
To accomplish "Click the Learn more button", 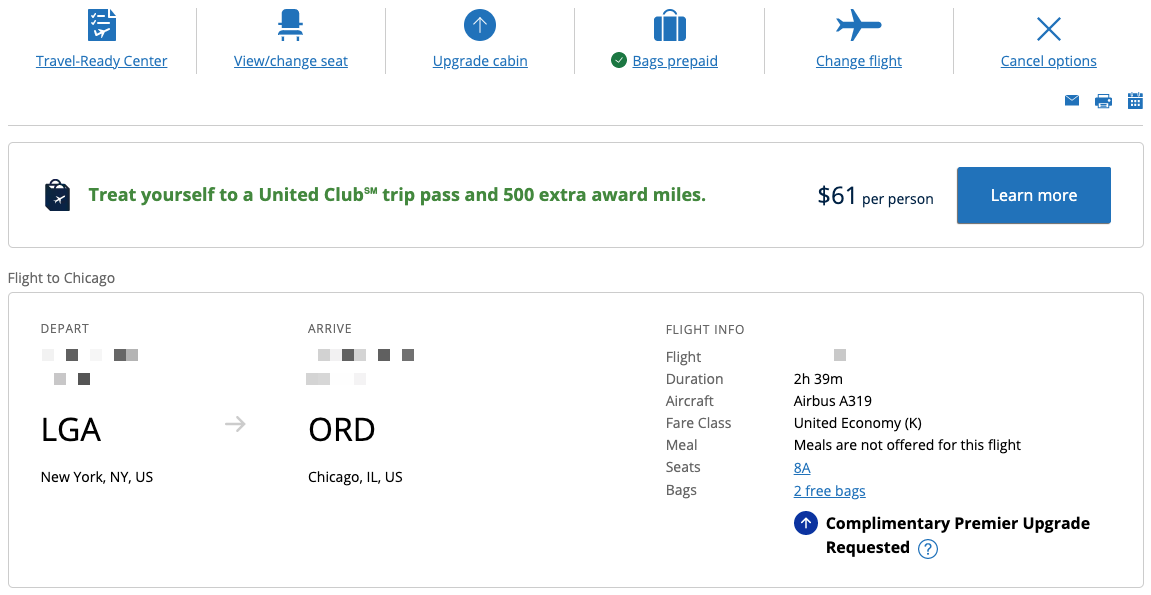I will tap(1034, 195).
